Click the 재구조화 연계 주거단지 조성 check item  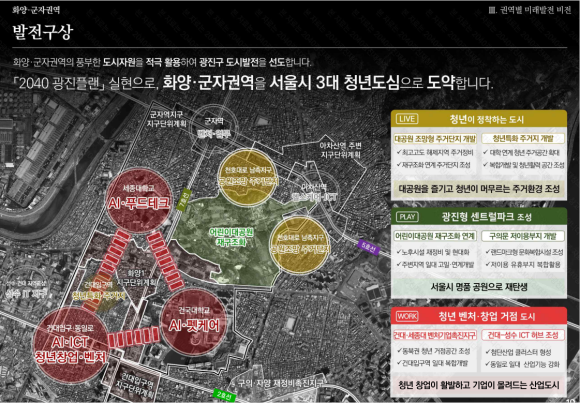point(434,165)
